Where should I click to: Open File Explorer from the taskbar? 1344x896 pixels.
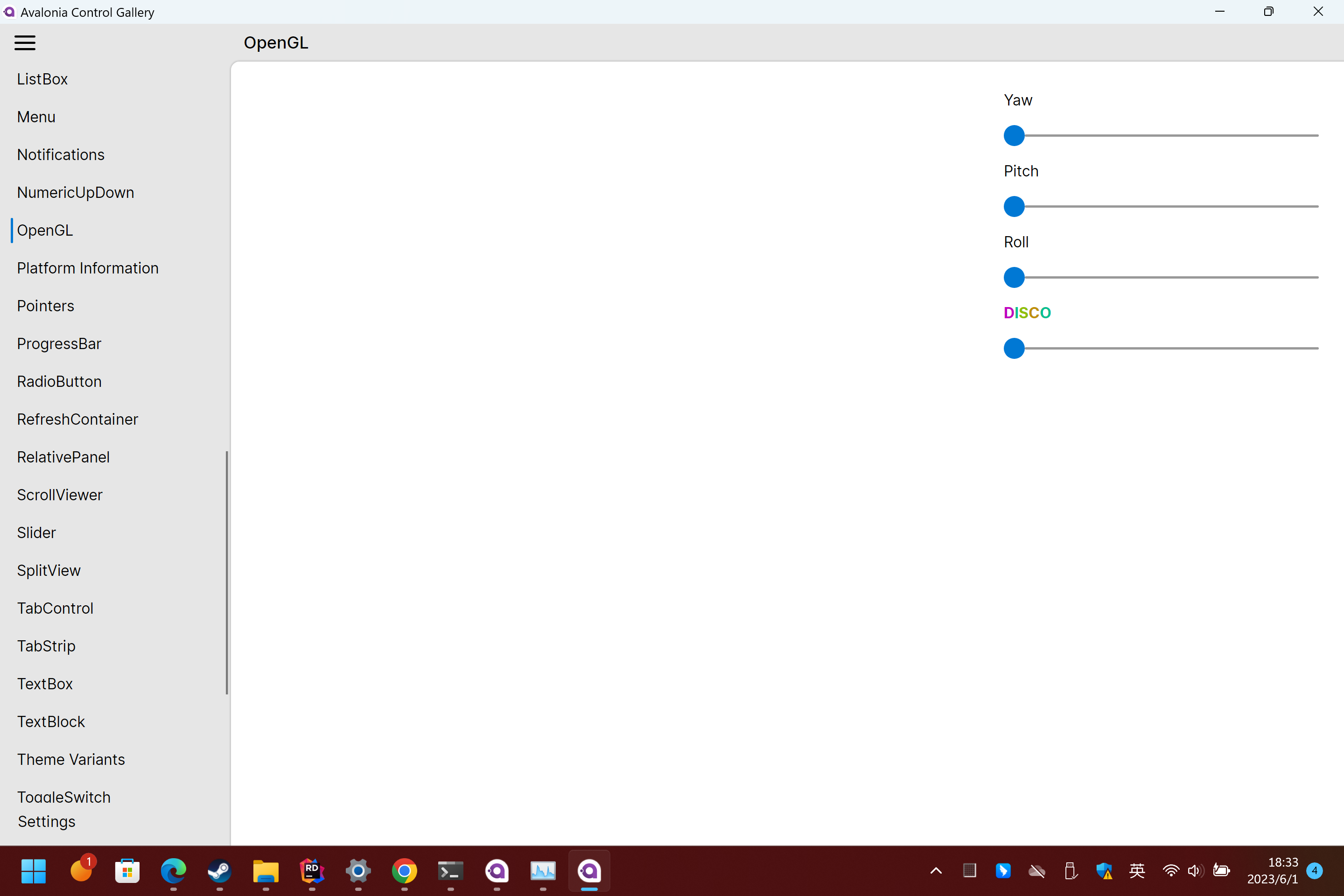[266, 871]
